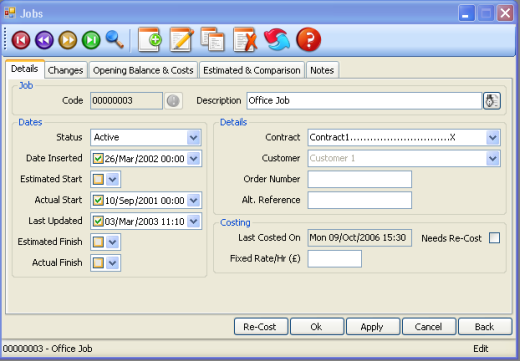Open the Customer dropdown list

[x=493, y=159]
